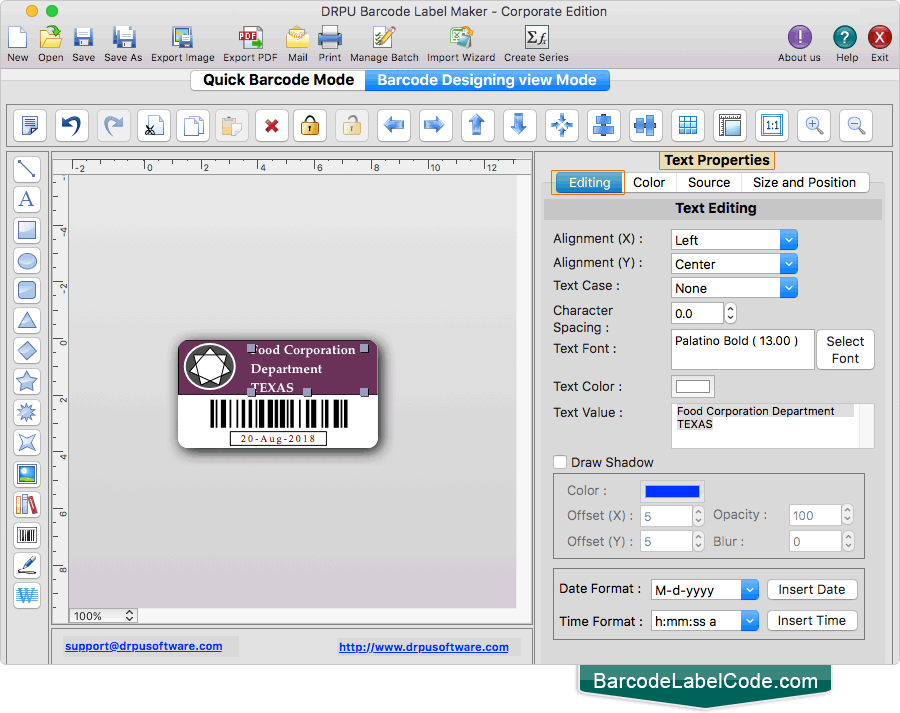
Task: Select the Ellipse shape tool
Action: click(x=27, y=261)
